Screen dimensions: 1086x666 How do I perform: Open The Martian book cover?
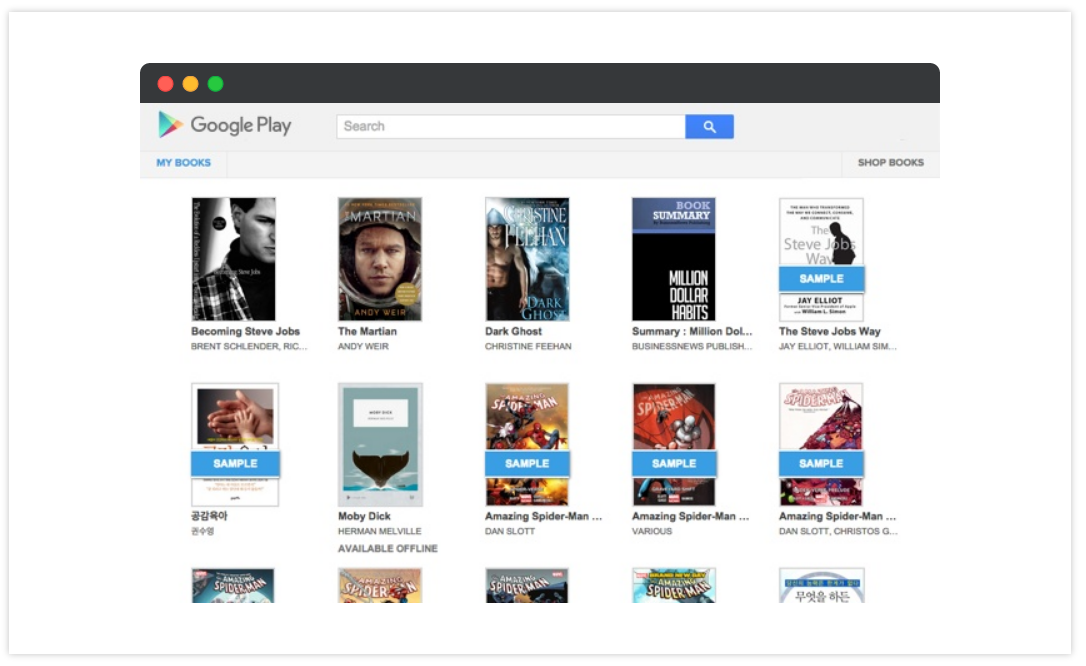coord(380,259)
